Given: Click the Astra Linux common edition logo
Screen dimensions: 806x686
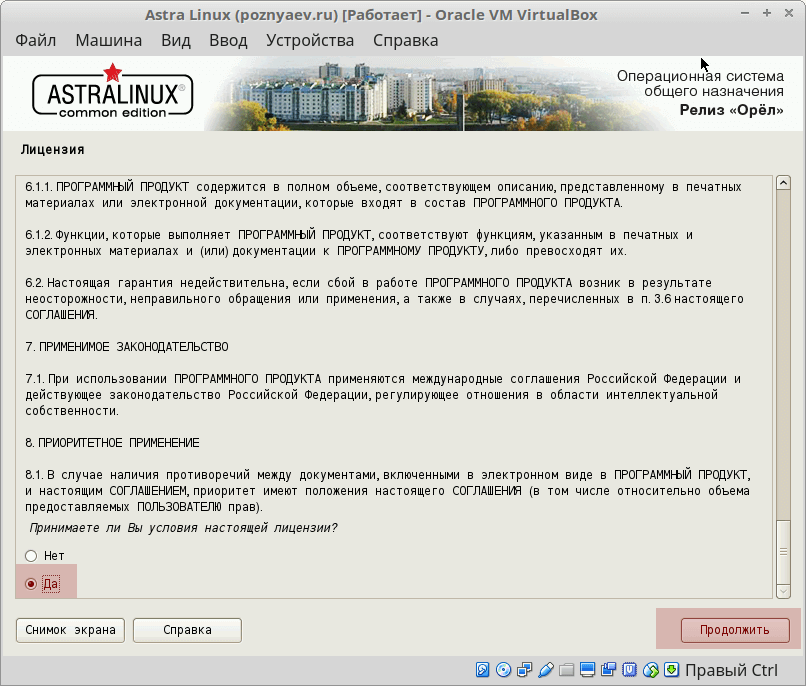Looking at the screenshot, I should [113, 92].
